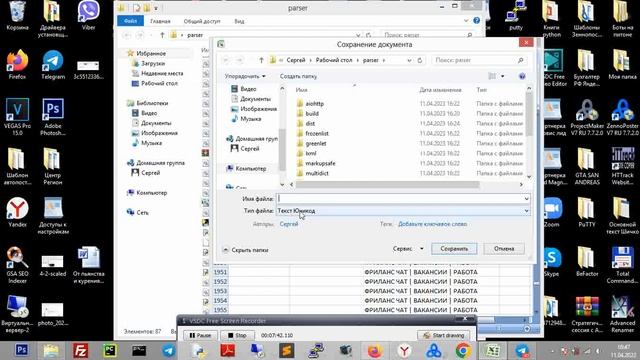Switch to Excel in the taskbar
This screenshot has width=640, height=360.
pos(492,351)
